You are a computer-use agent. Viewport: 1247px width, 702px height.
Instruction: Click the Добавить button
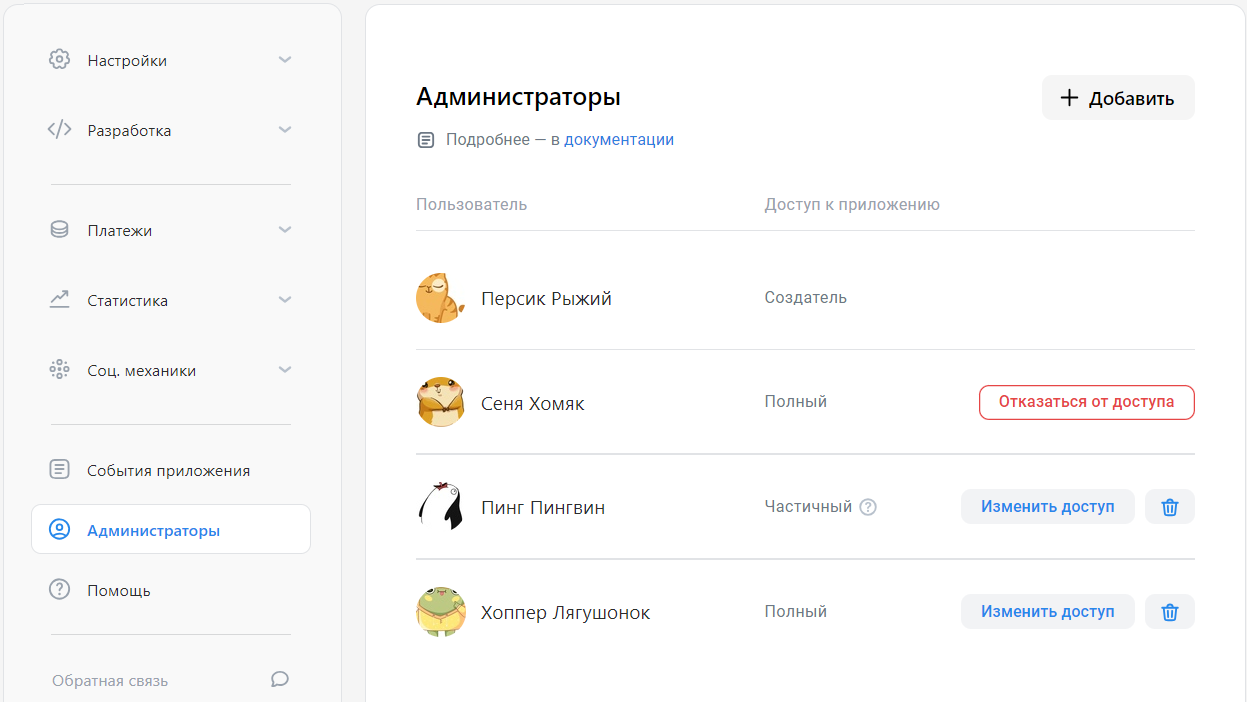1117,97
